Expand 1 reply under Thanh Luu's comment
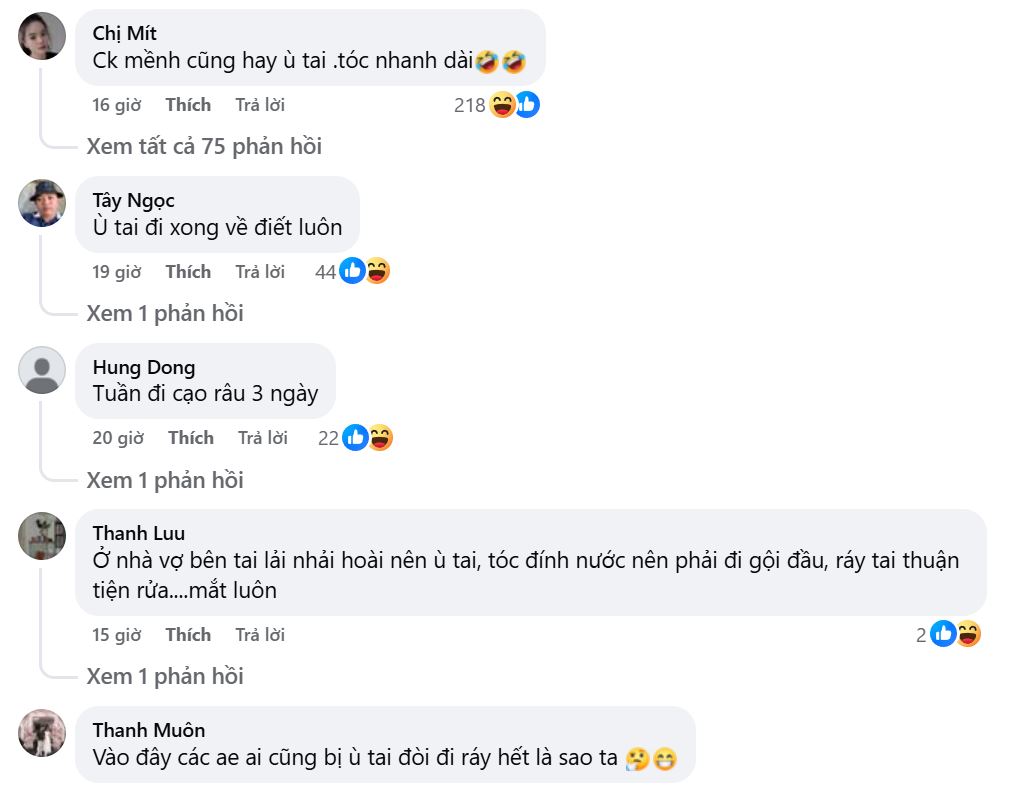 tap(165, 676)
